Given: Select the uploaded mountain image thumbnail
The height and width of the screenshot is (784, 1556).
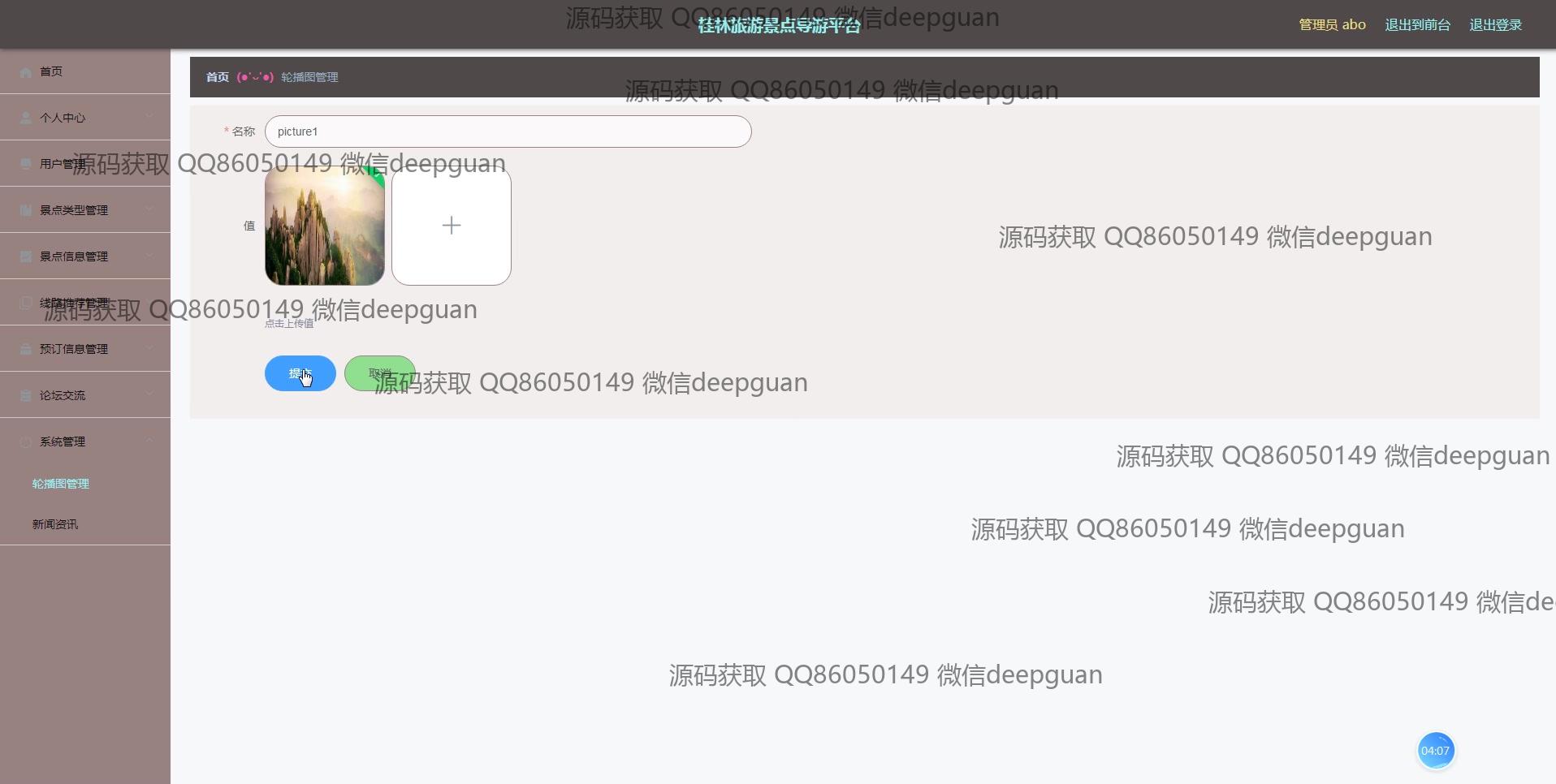Looking at the screenshot, I should pyautogui.click(x=325, y=226).
